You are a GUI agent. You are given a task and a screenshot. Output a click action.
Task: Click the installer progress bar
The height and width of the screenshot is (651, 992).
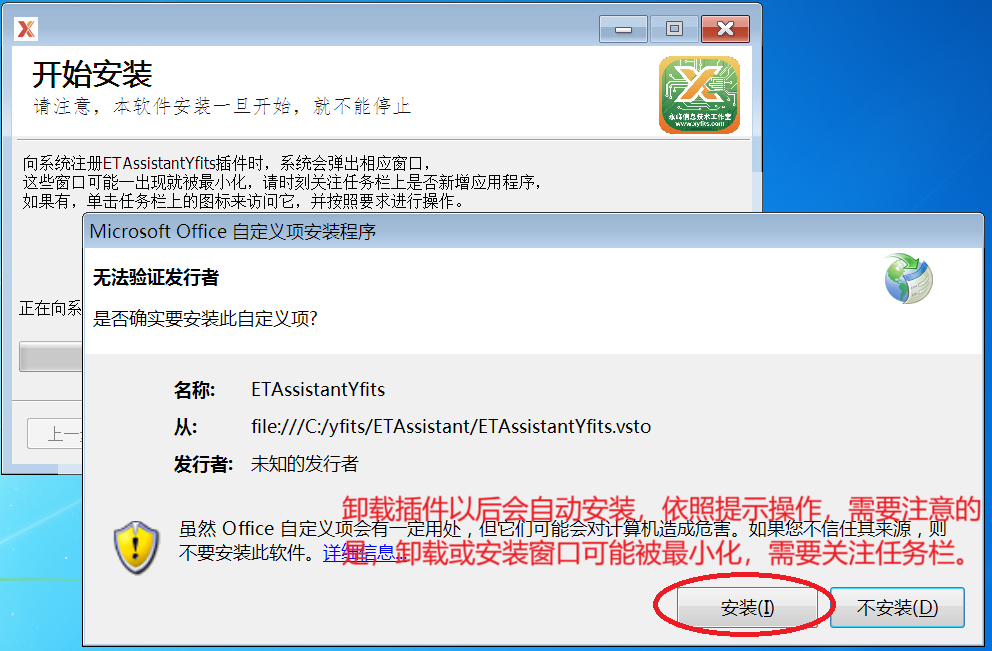[50, 357]
